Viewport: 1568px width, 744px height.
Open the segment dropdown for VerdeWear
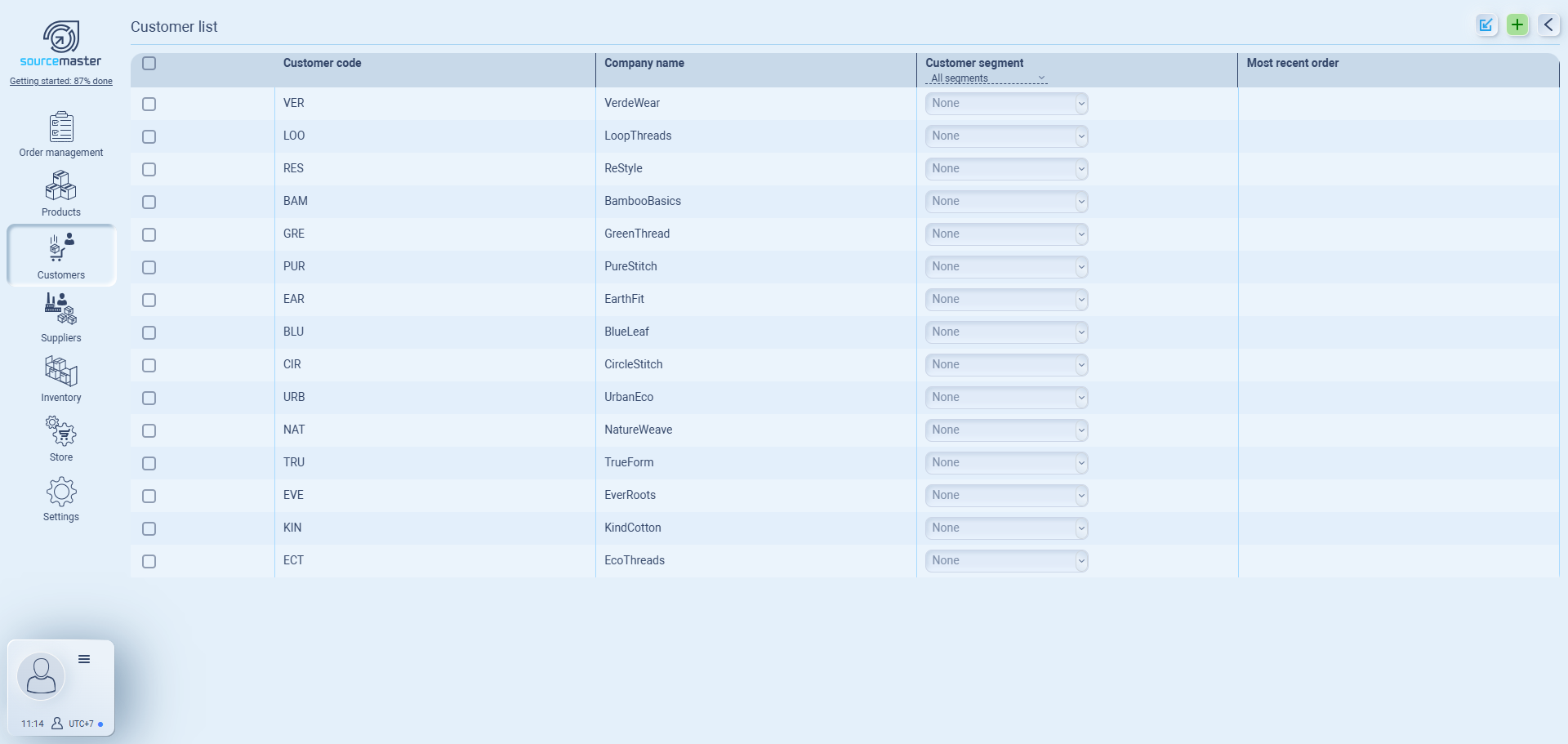(1006, 104)
